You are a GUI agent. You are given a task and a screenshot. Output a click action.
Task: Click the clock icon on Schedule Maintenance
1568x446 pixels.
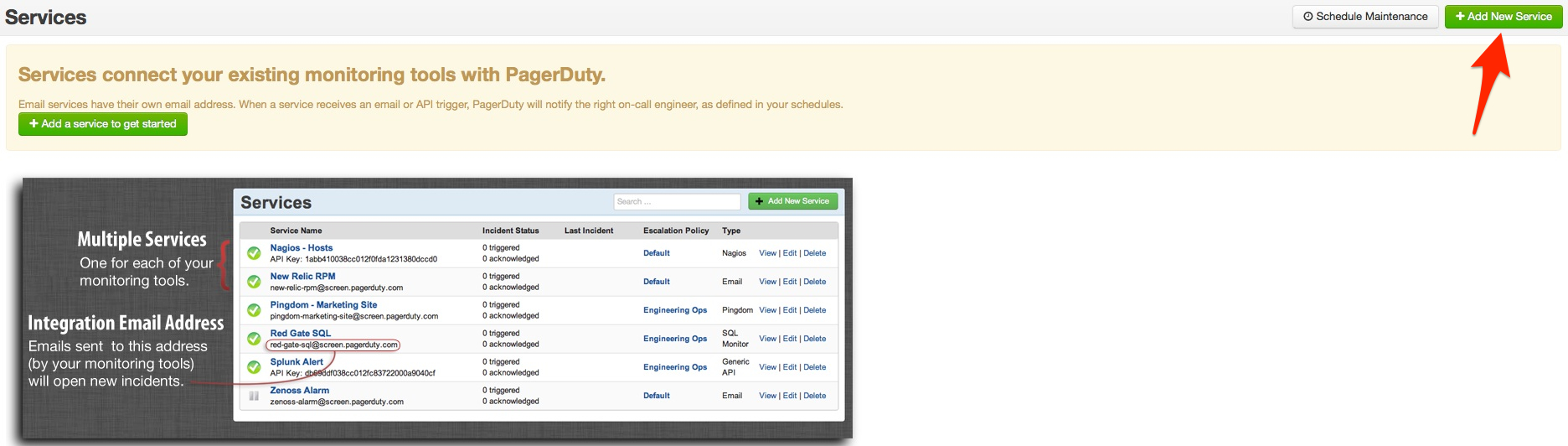(1308, 17)
